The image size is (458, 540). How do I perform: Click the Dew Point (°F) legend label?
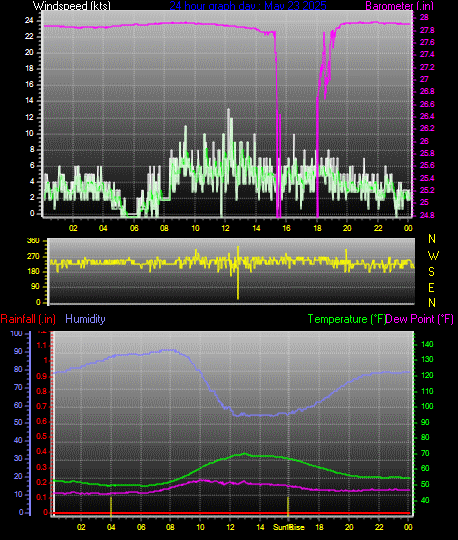tap(419, 319)
